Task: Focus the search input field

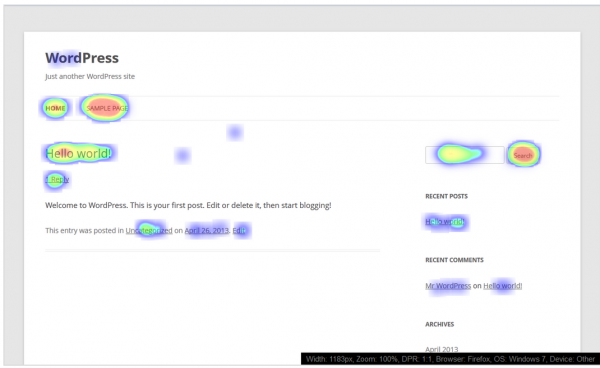Action: [465, 155]
